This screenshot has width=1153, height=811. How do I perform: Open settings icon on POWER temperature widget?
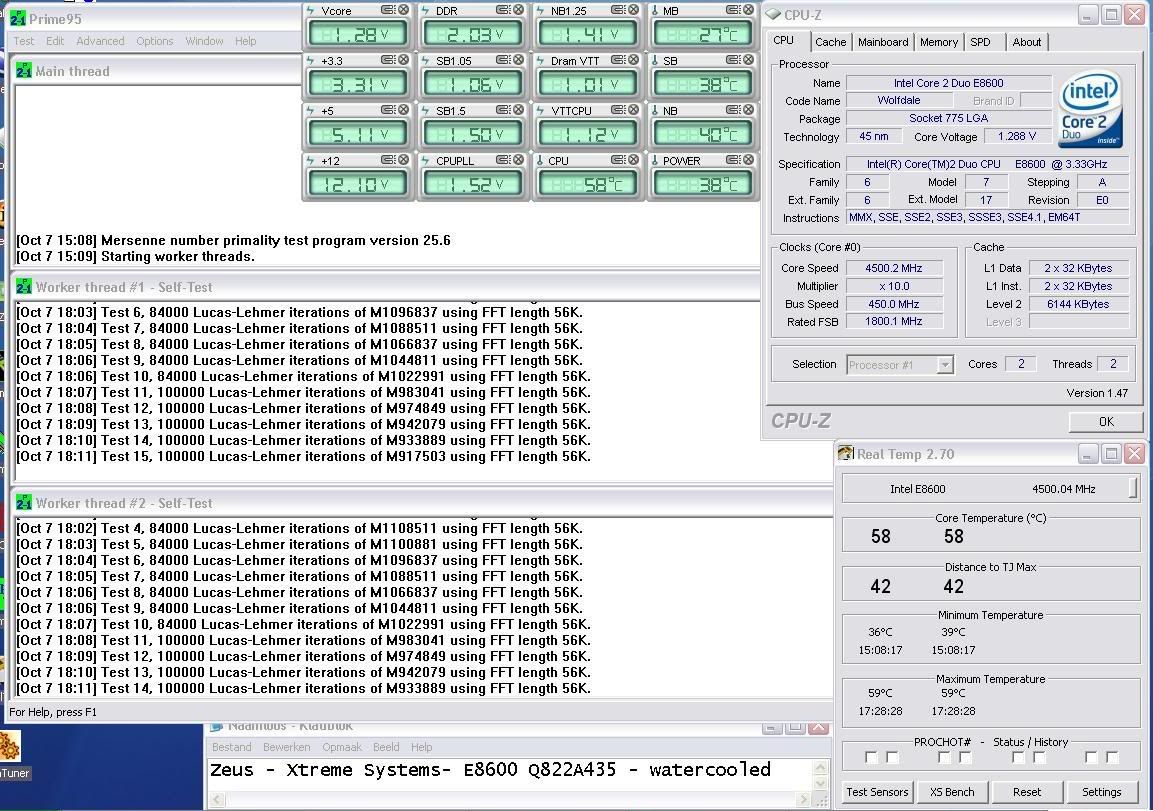pos(732,160)
